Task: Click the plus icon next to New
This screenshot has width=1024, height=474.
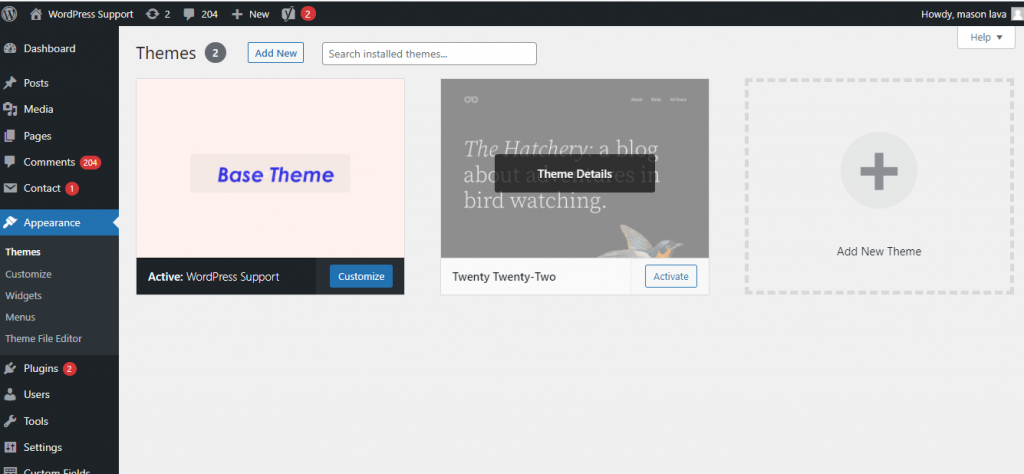Action: tap(237, 14)
